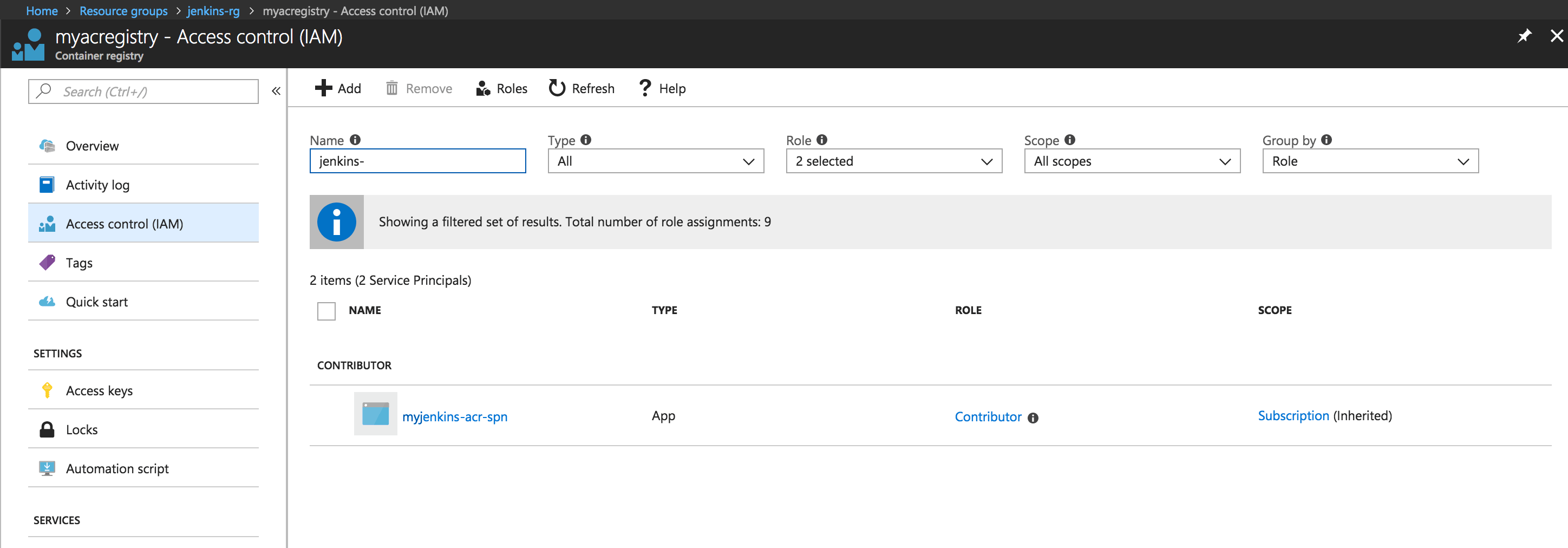Click the TYPE column header
Viewport: 1568px width, 548px height.
(664, 310)
